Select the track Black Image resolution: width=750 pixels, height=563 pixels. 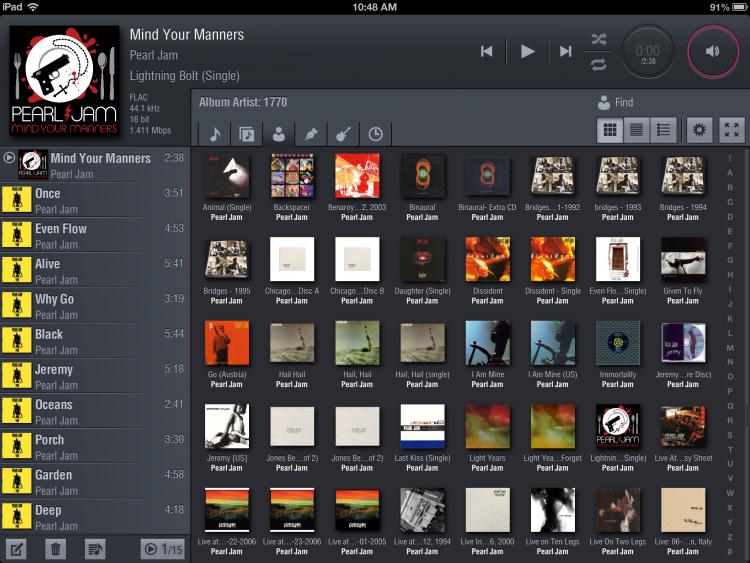95,341
